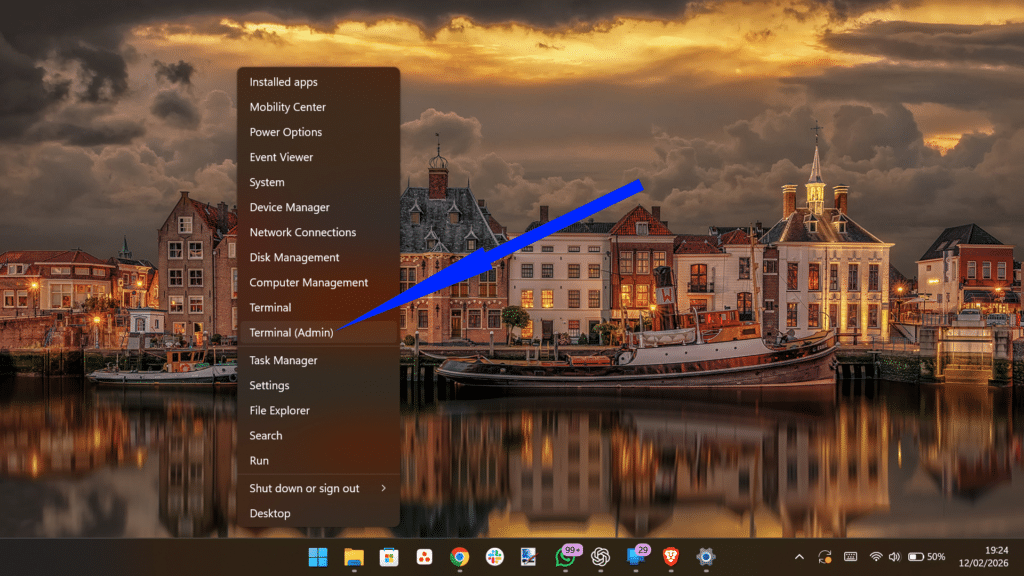Open Brave browser from the taskbar
The width and height of the screenshot is (1024, 576).
672,557
